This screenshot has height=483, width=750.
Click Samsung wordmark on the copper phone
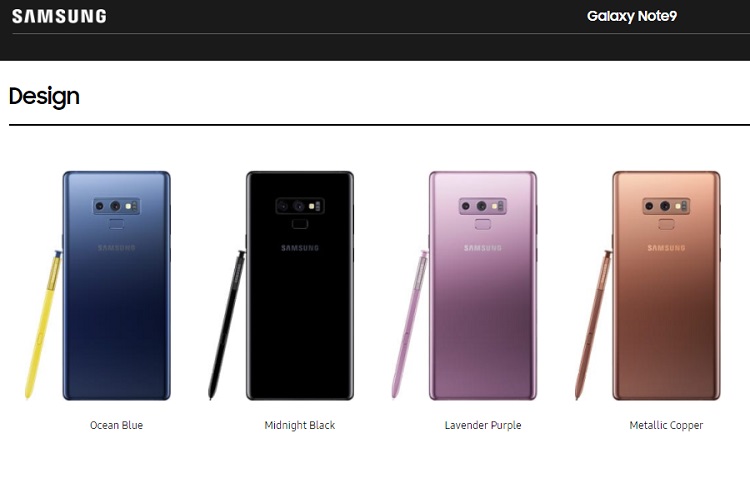(666, 248)
